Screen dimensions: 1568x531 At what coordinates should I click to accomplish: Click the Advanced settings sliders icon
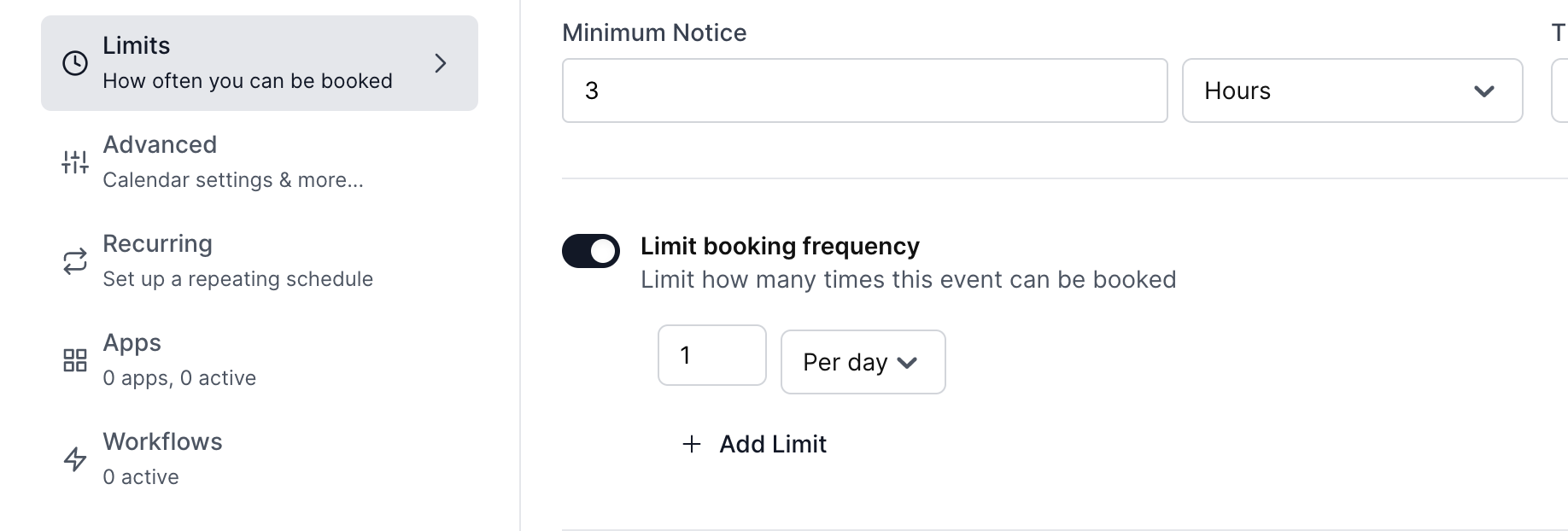[73, 160]
